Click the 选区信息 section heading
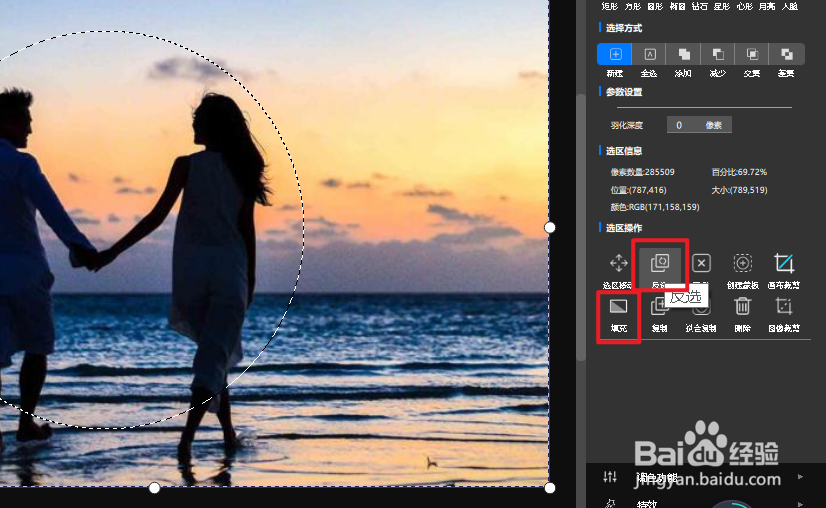826x508 pixels. click(624, 151)
